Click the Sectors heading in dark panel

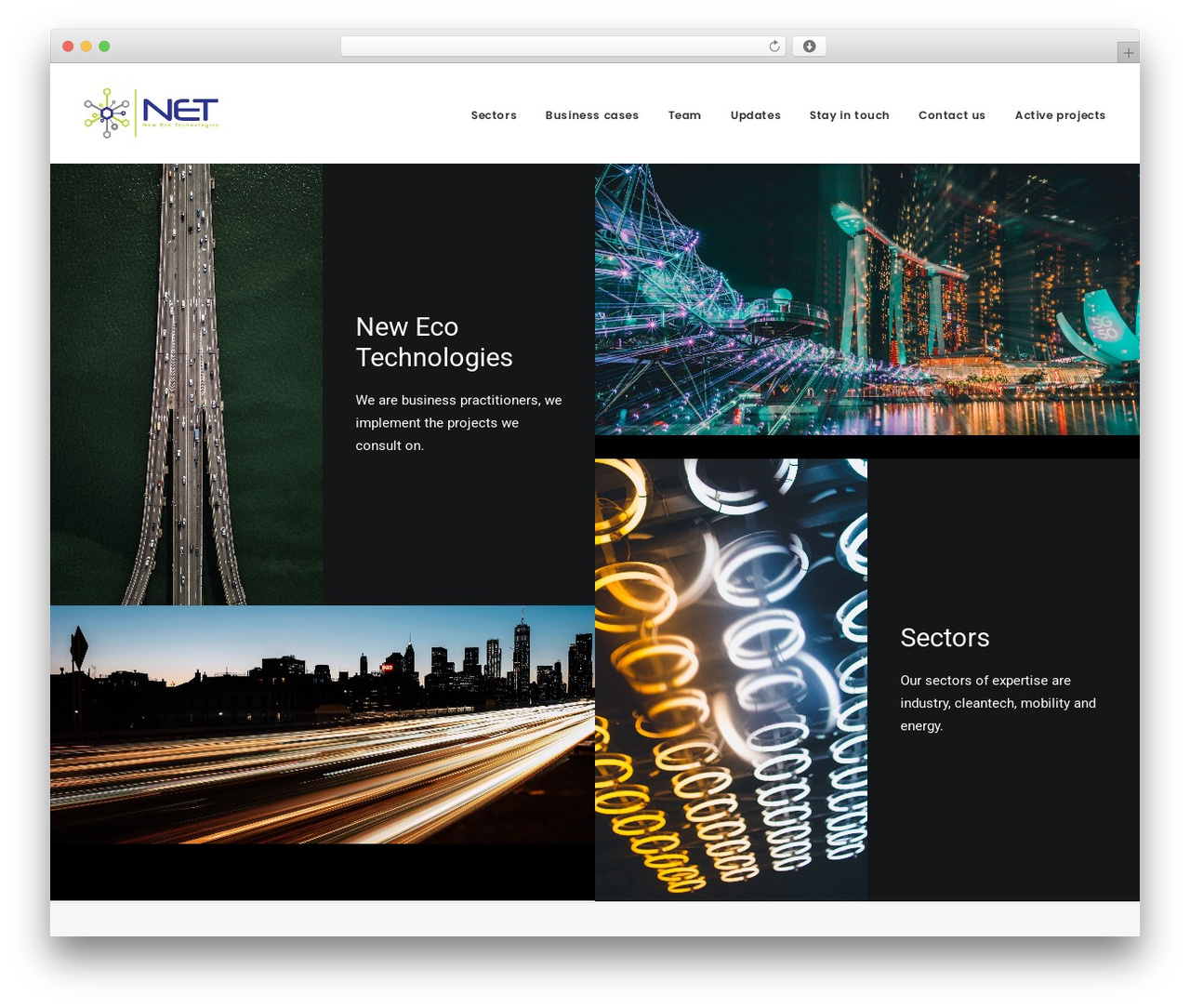tap(945, 638)
